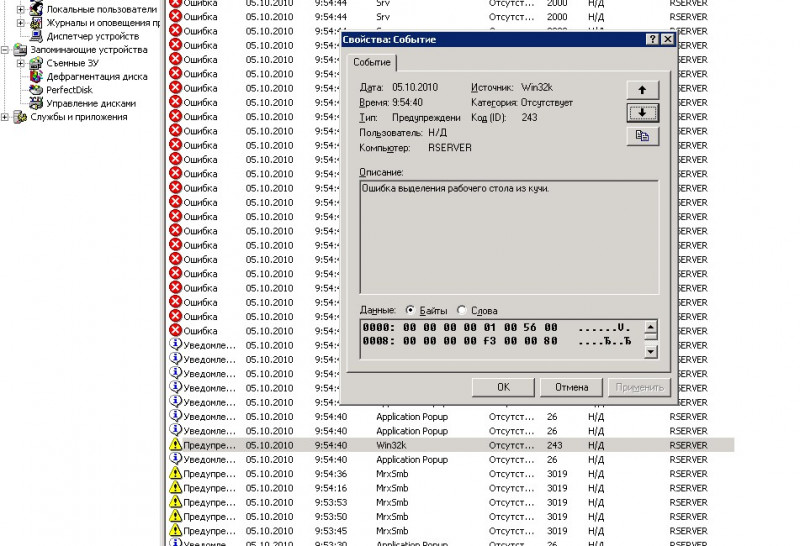Copy event details with the copy icon button
The height and width of the screenshot is (546, 800).
pyautogui.click(x=642, y=136)
